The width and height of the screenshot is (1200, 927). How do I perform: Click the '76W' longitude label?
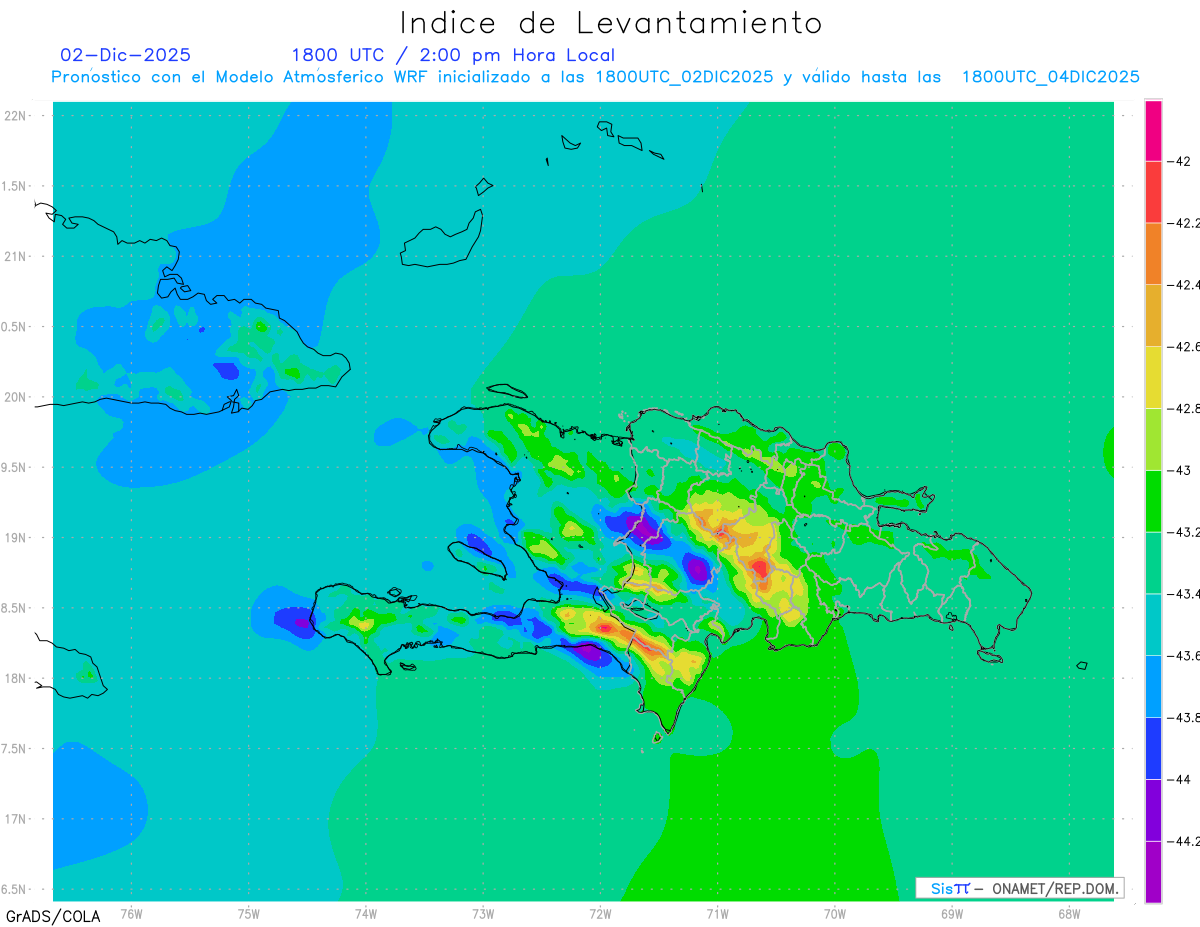pos(131,914)
